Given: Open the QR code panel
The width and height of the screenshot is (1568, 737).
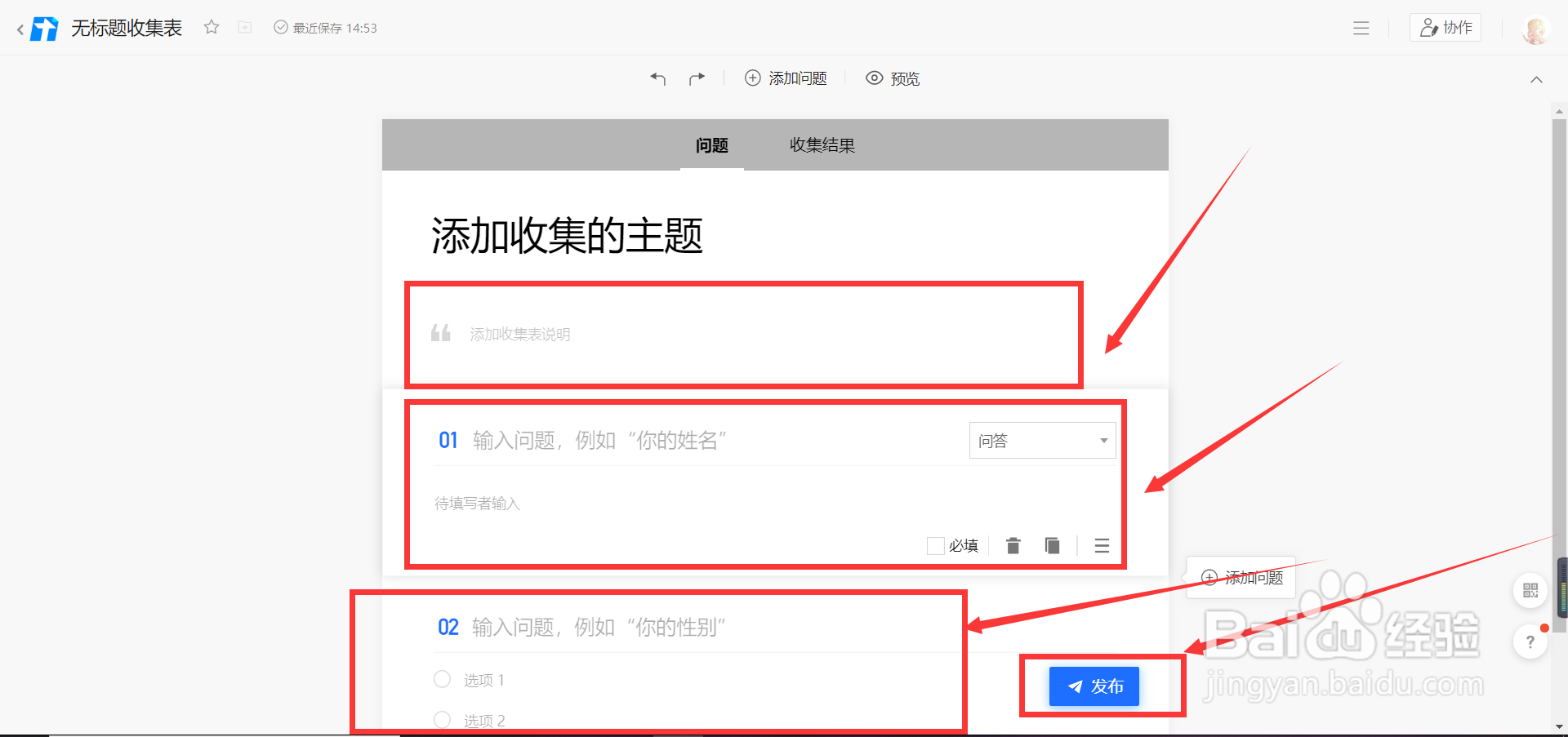Looking at the screenshot, I should pos(1530,590).
